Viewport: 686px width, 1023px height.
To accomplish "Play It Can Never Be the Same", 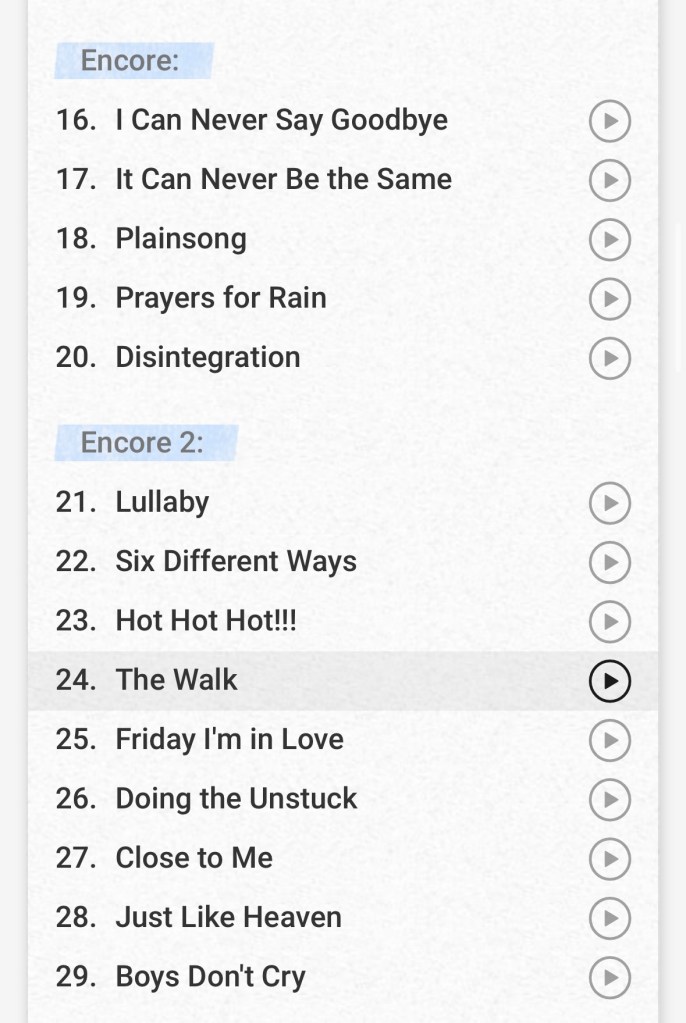I will [x=609, y=181].
